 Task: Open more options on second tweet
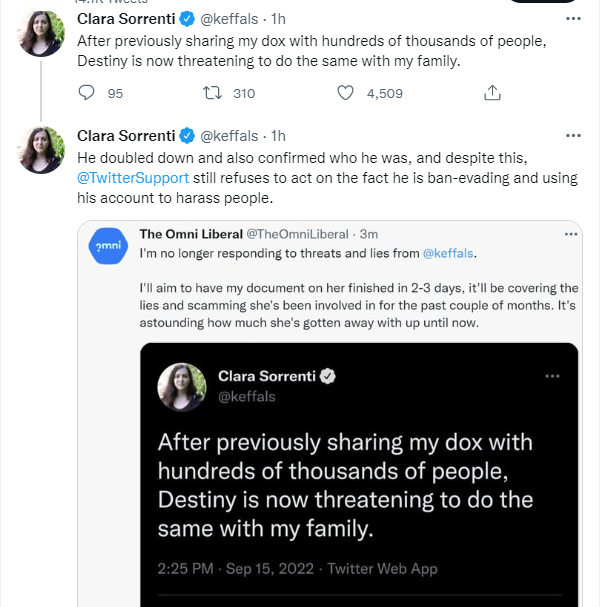(x=573, y=135)
